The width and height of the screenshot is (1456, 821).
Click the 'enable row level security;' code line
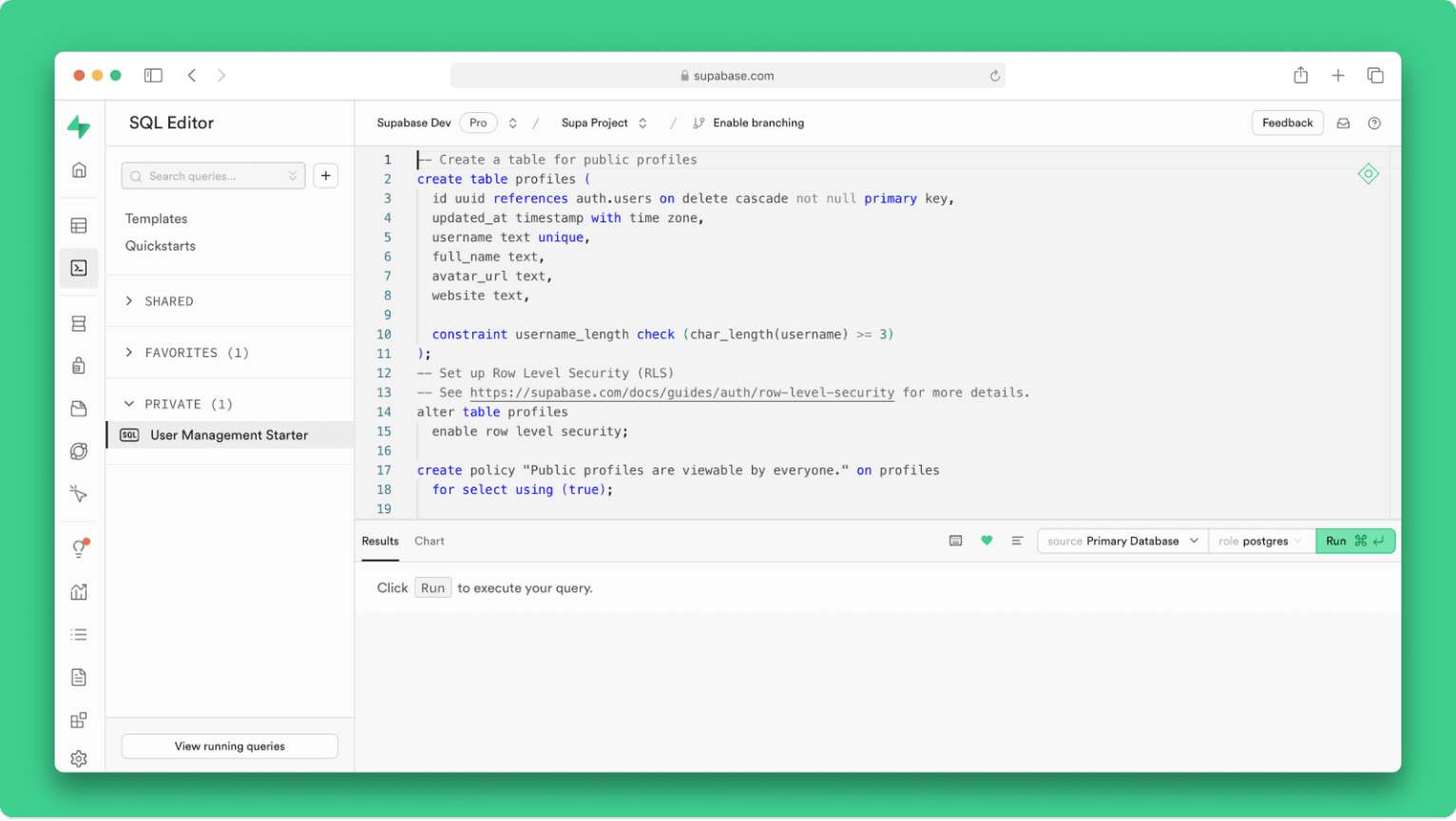coord(530,431)
